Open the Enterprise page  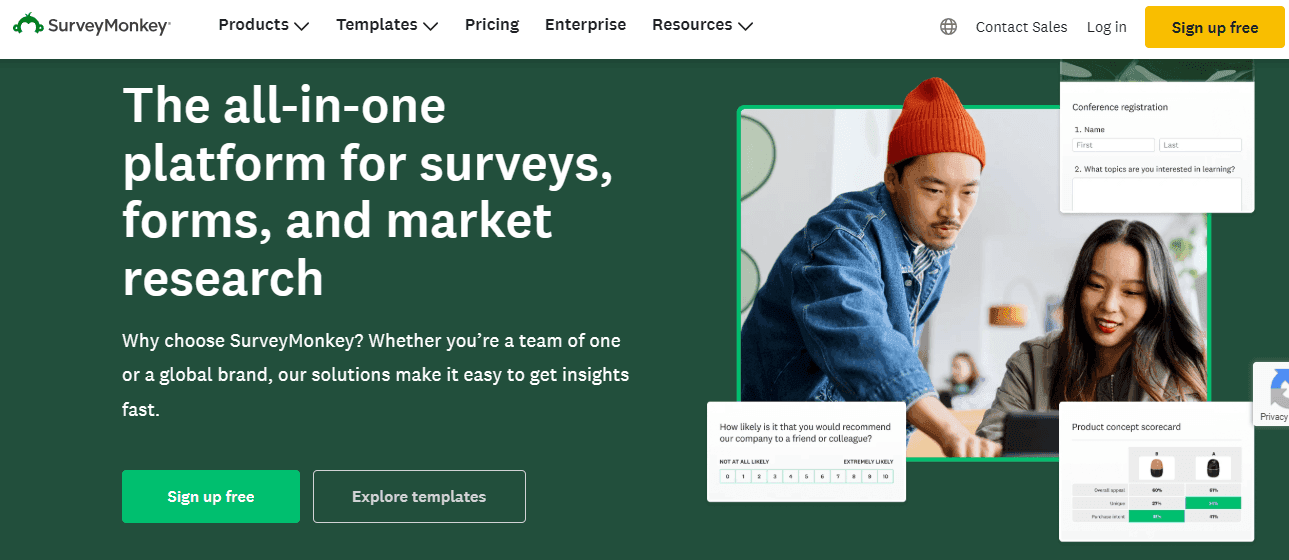[x=585, y=25]
